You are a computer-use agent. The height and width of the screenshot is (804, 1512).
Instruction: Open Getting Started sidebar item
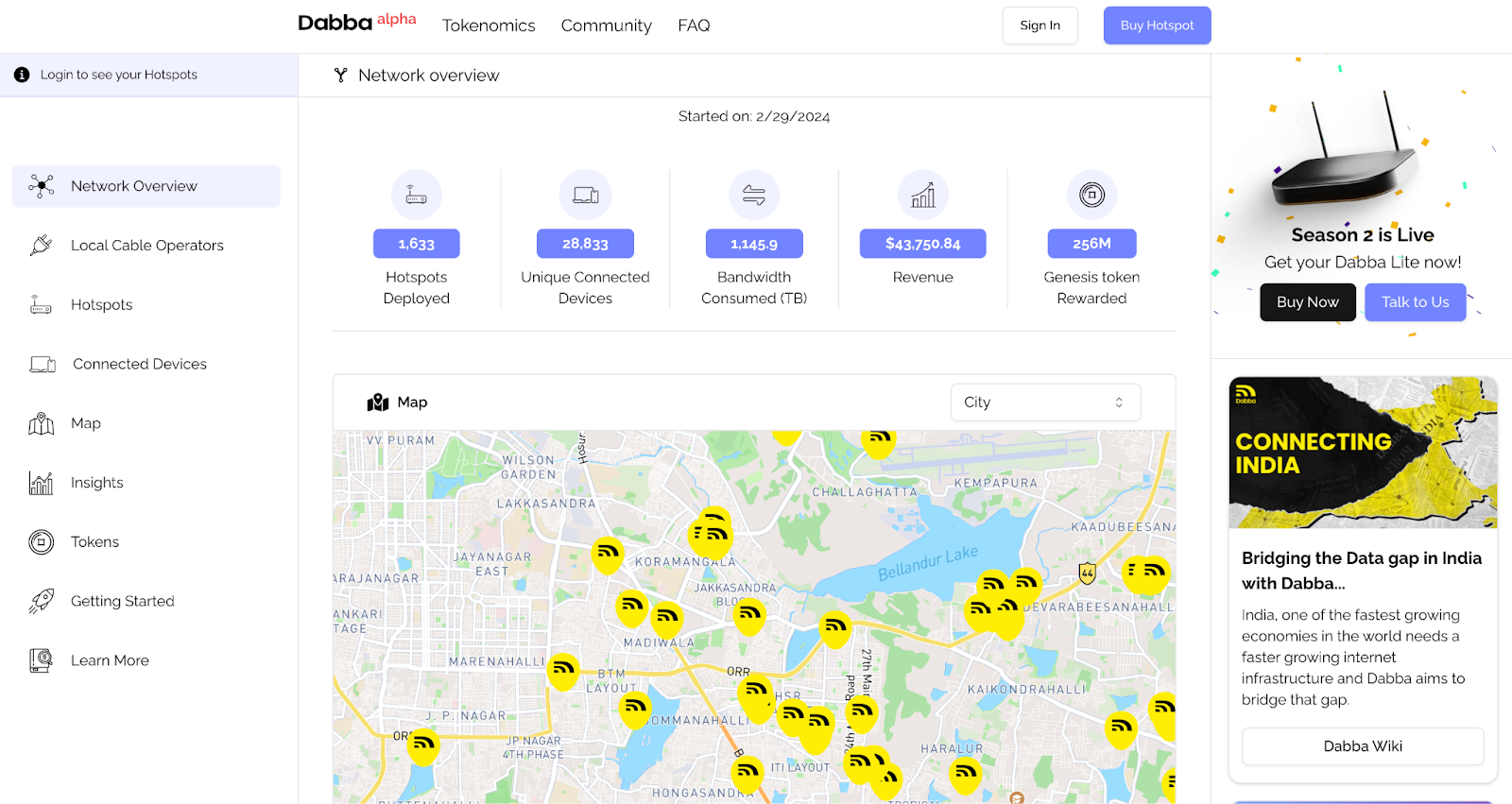click(146, 601)
